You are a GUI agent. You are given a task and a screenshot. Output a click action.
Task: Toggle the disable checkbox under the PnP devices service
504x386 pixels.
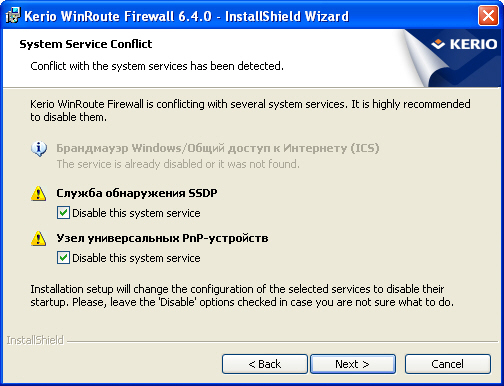point(63,258)
